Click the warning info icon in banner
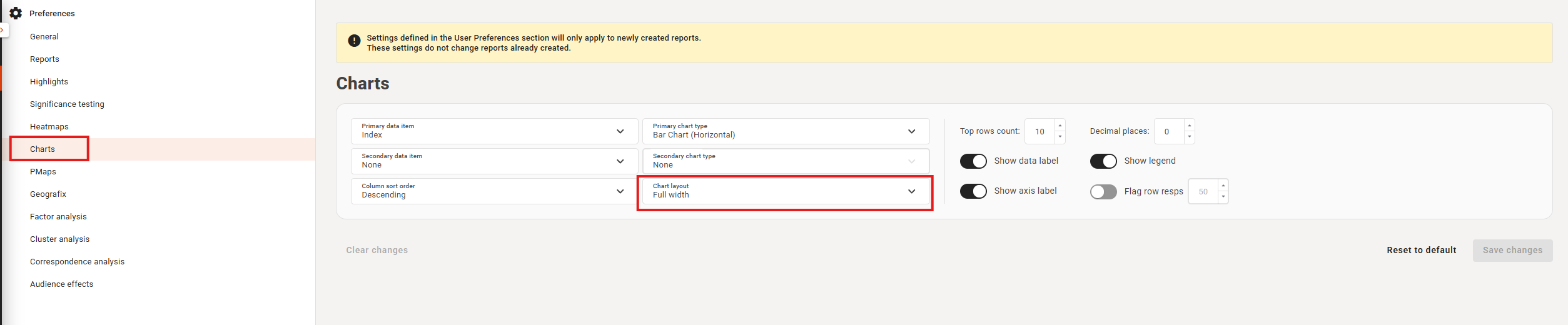Image resolution: width=1568 pixels, height=325 pixels. 354,41
